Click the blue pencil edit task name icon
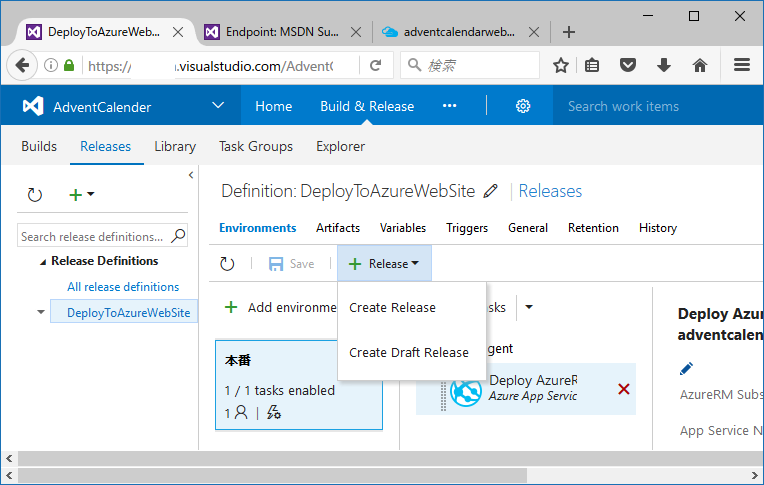 tap(687, 369)
